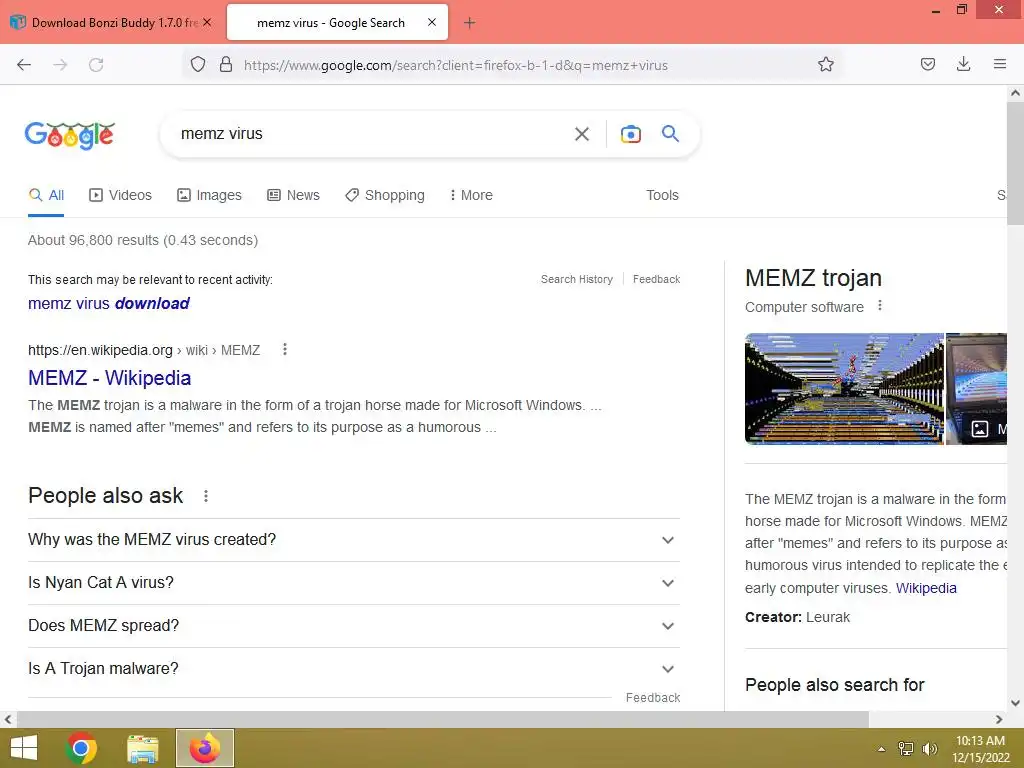1024x768 pixels.
Task: Expand 'Is Nyan Cat A virus?'
Action: coord(353,583)
